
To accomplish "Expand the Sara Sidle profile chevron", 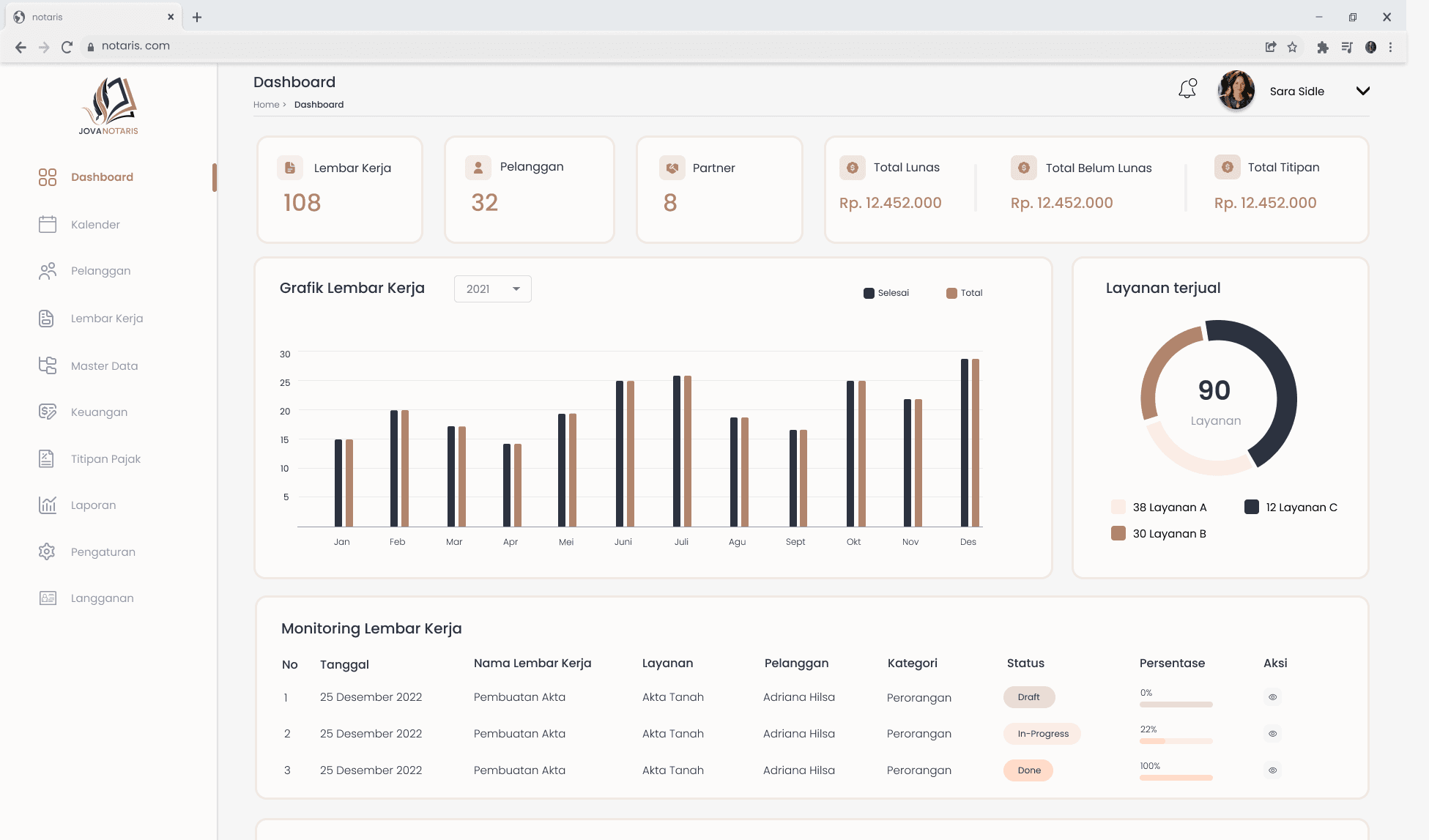I will click(x=1362, y=91).
